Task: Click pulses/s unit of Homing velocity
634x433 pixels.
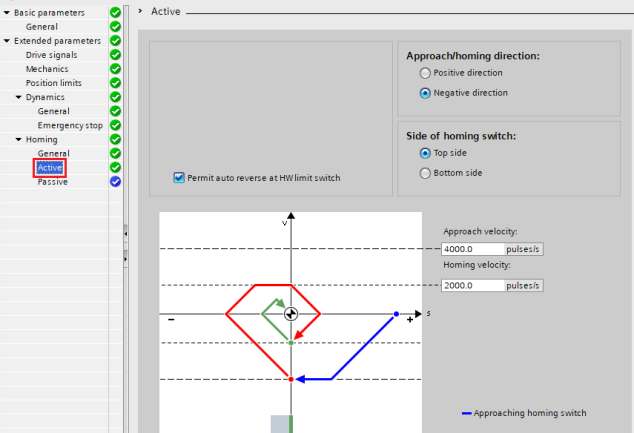Action: [523, 285]
